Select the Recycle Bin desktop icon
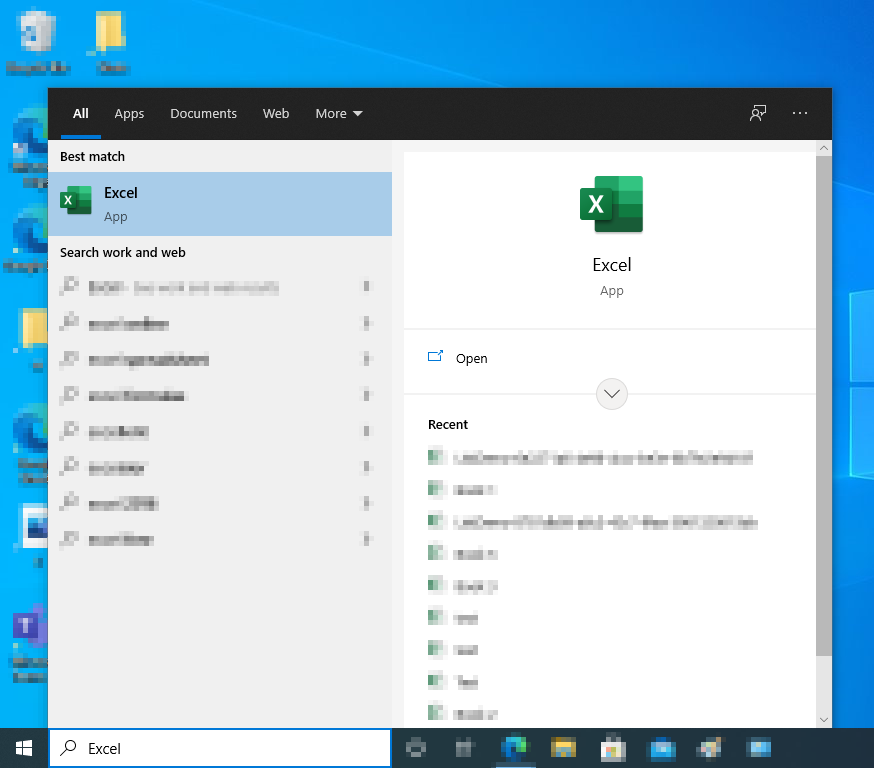Viewport: 874px width, 768px height. coord(38,42)
